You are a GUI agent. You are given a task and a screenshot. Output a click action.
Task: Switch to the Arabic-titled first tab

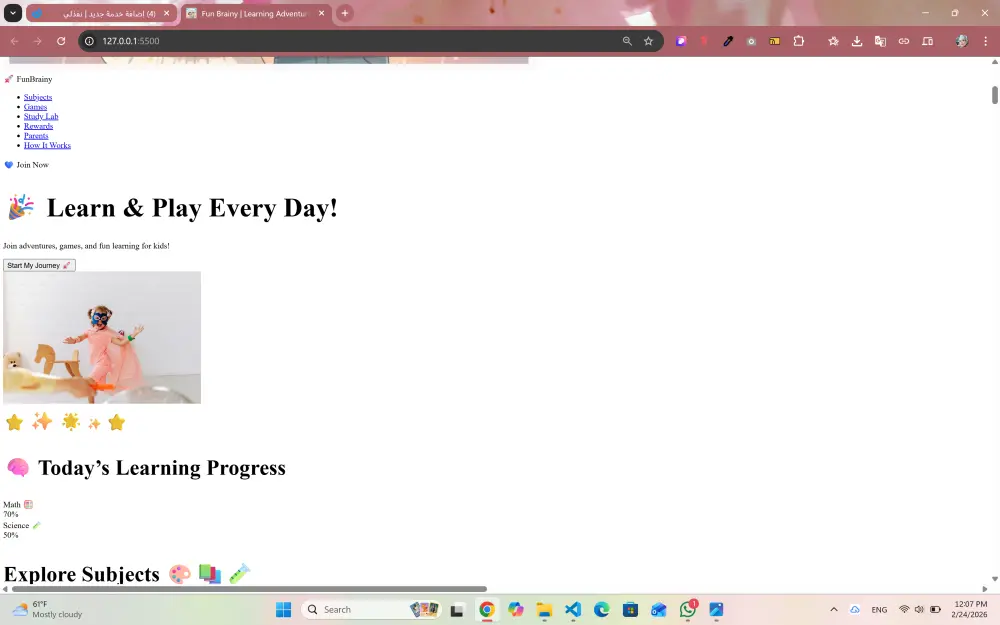coord(102,13)
